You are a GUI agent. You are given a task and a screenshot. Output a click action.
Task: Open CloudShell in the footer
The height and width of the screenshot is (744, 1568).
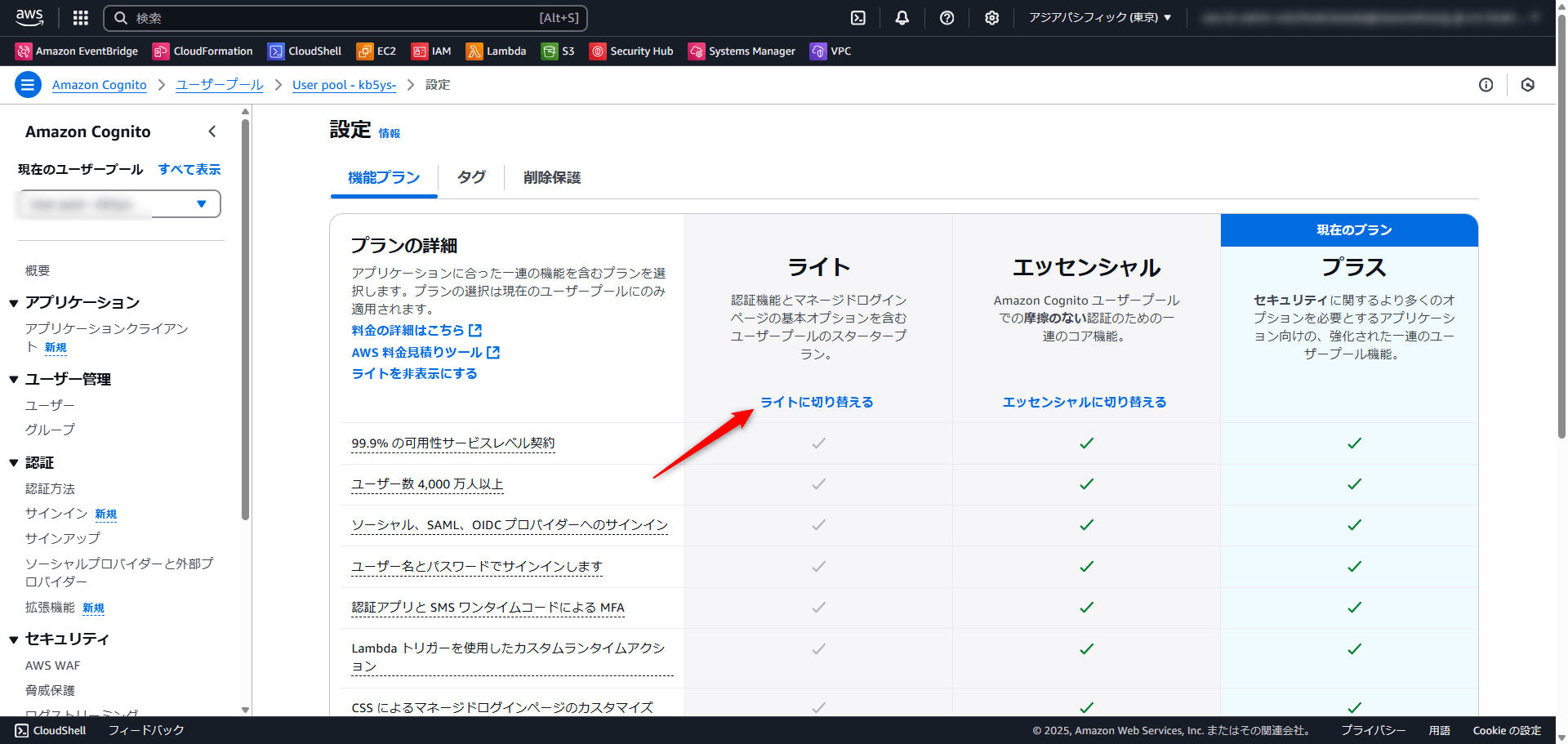[51, 730]
